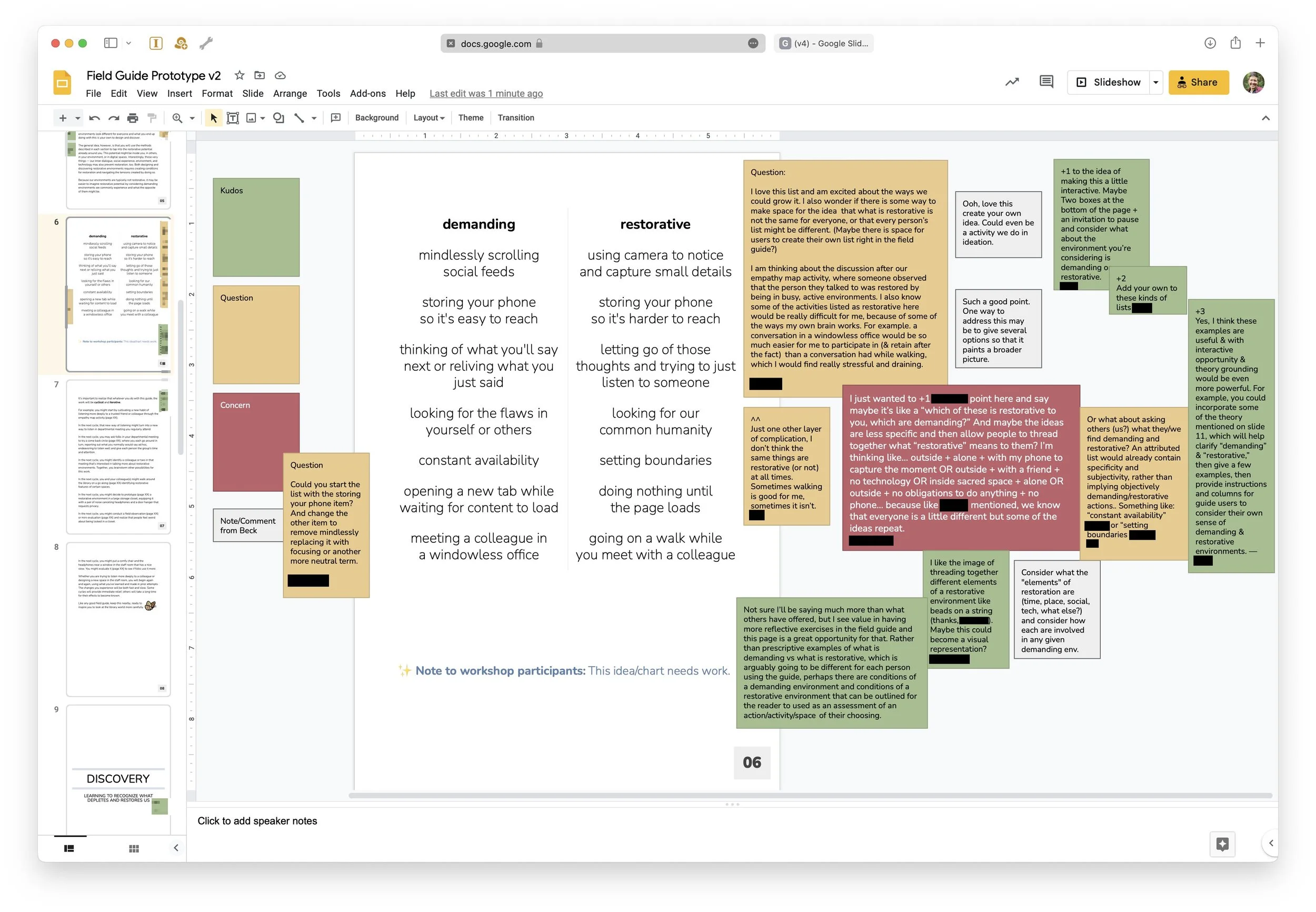Open the Arrange menu

(290, 94)
